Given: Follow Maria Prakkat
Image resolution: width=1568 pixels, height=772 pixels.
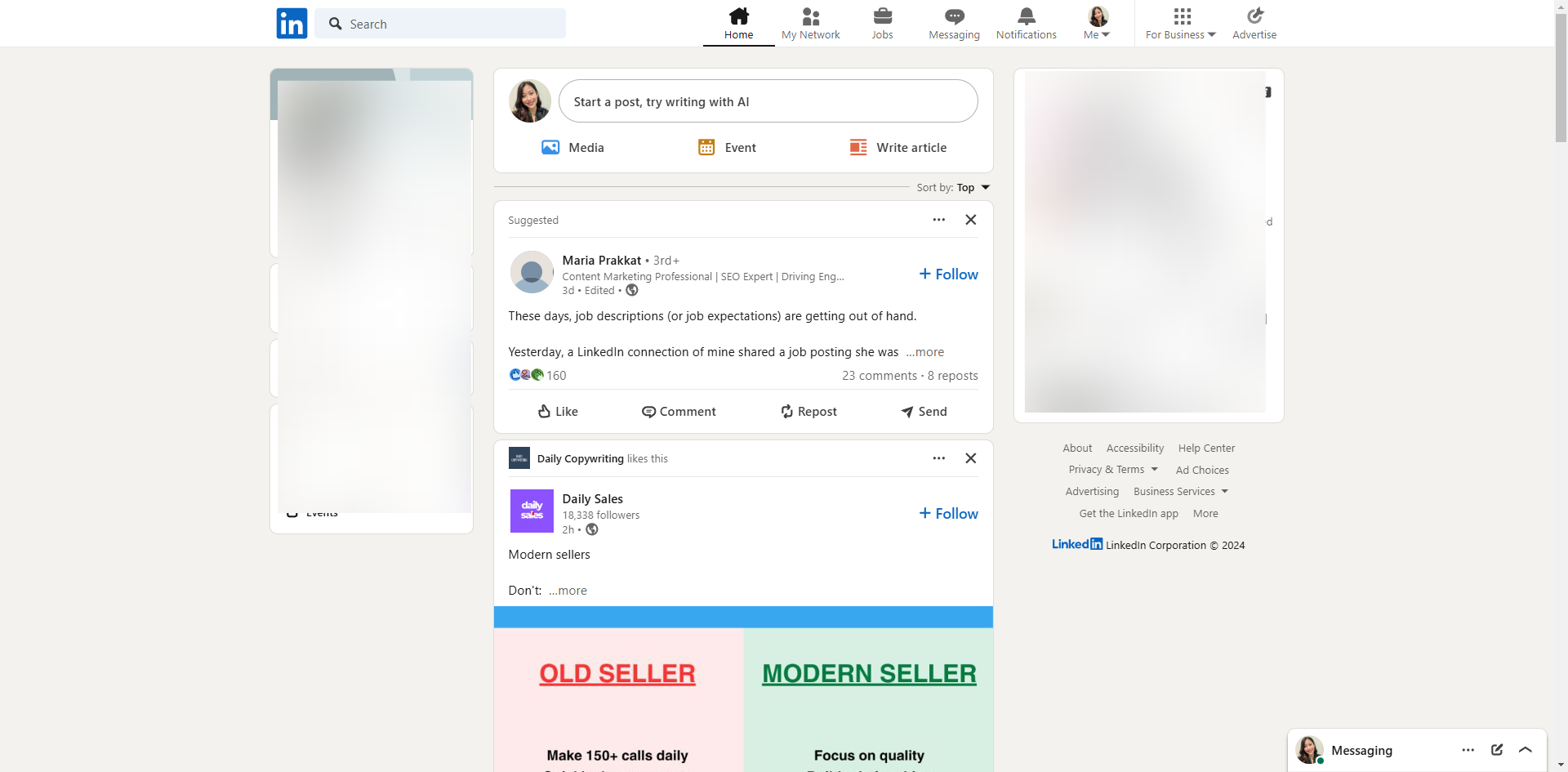Looking at the screenshot, I should tap(948, 274).
